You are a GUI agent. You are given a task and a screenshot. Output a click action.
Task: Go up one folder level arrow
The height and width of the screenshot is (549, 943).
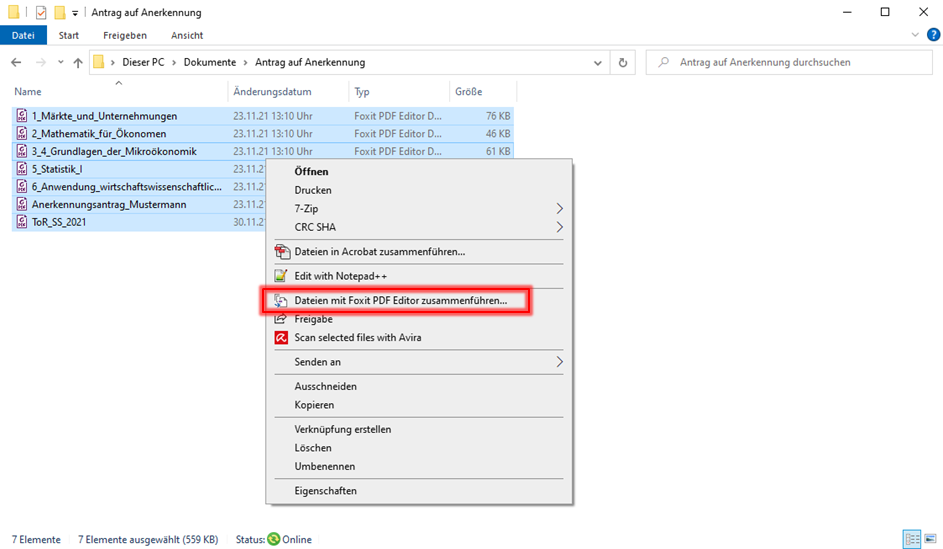[x=78, y=63]
